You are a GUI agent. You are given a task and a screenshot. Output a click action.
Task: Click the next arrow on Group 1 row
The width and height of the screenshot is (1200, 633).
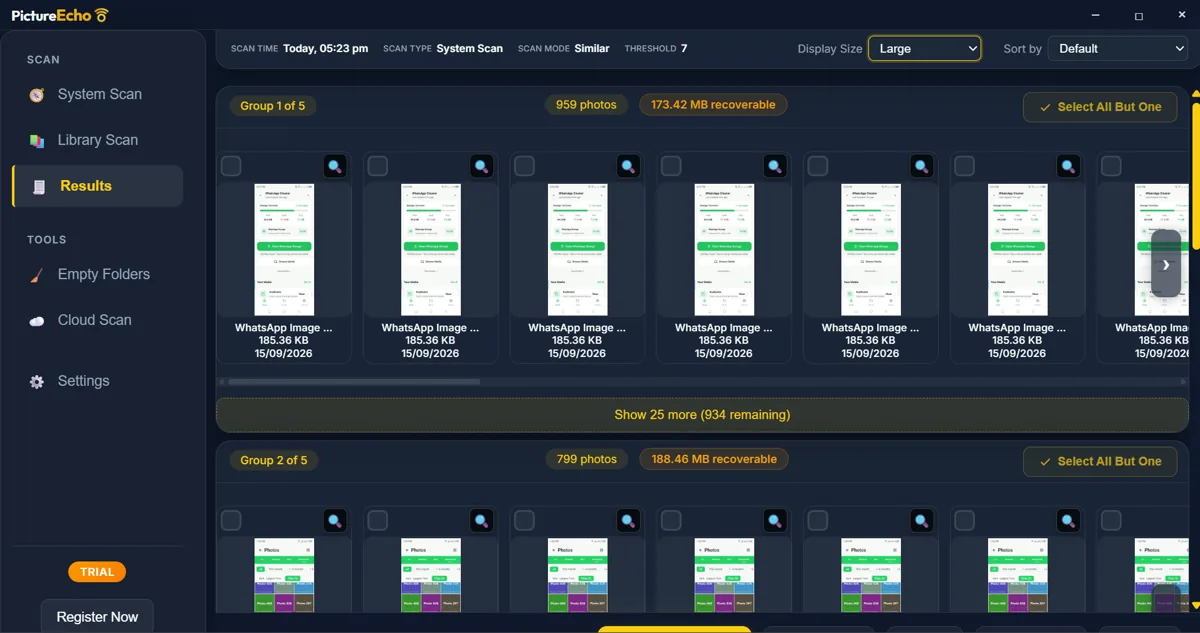tap(1166, 264)
